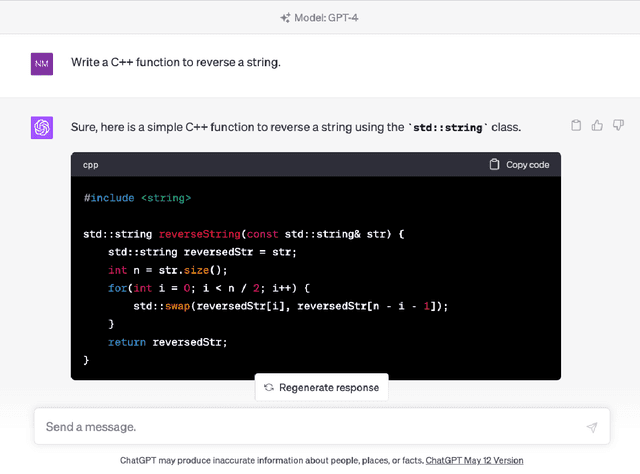Copy the assistant response with the clipboard icon
Image resolution: width=640 pixels, height=474 pixels.
pyautogui.click(x=576, y=126)
